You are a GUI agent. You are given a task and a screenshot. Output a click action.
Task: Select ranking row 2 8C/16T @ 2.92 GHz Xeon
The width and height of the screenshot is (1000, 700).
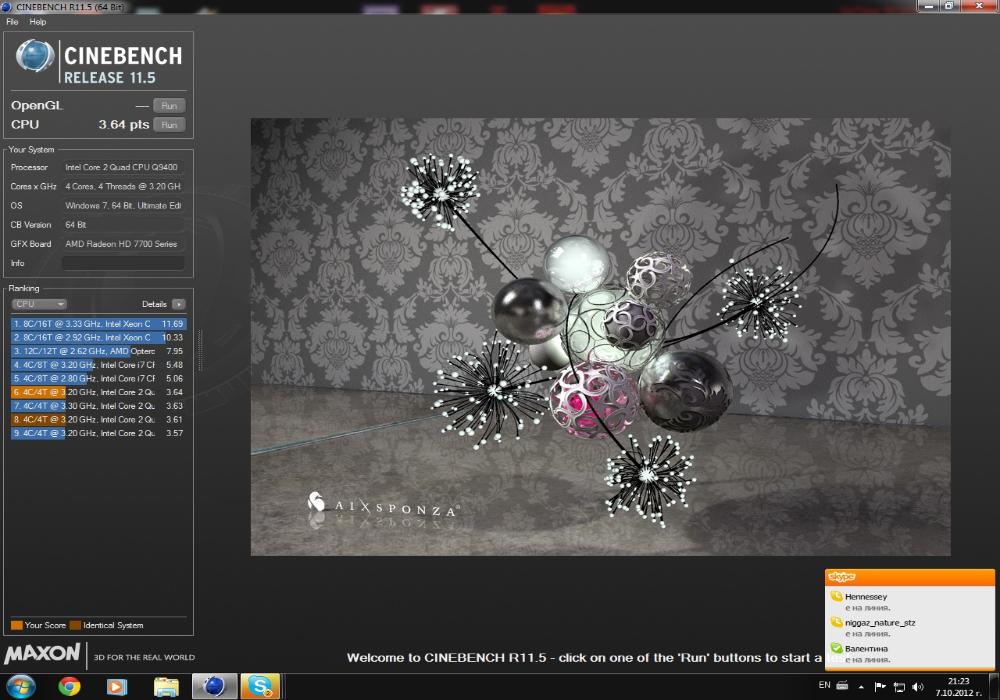pos(99,337)
